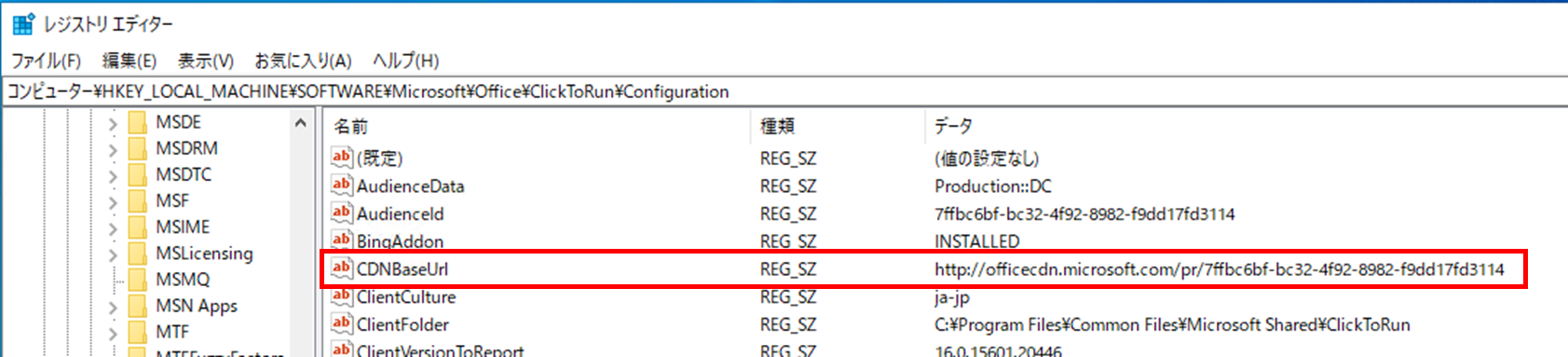Click the string icon of ClientCulture
This screenshot has height=357, width=1568.
tap(342, 296)
